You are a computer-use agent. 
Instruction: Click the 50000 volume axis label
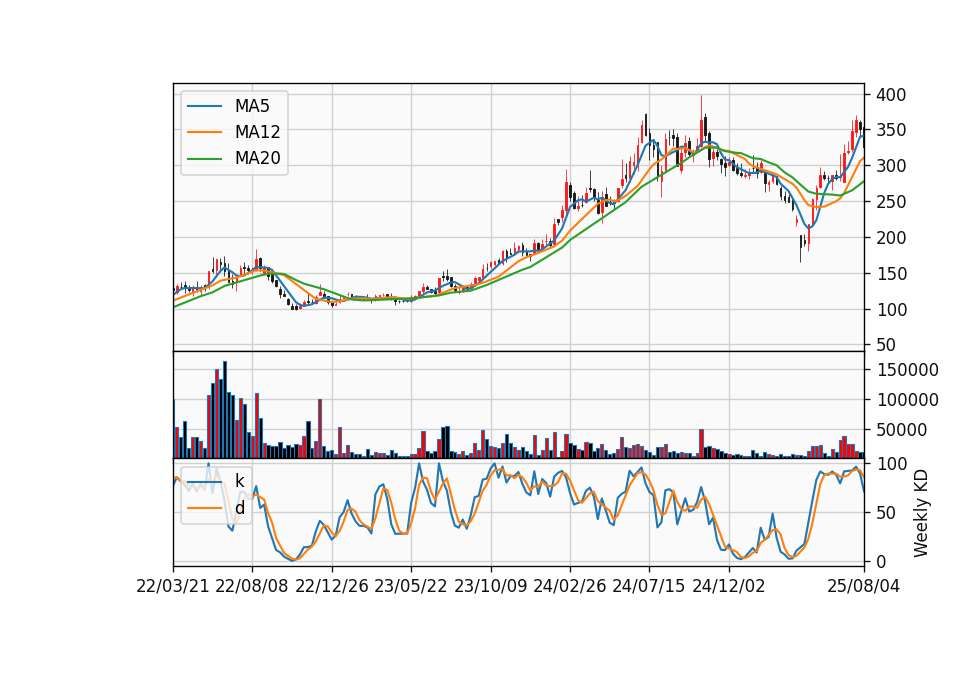[x=902, y=430]
